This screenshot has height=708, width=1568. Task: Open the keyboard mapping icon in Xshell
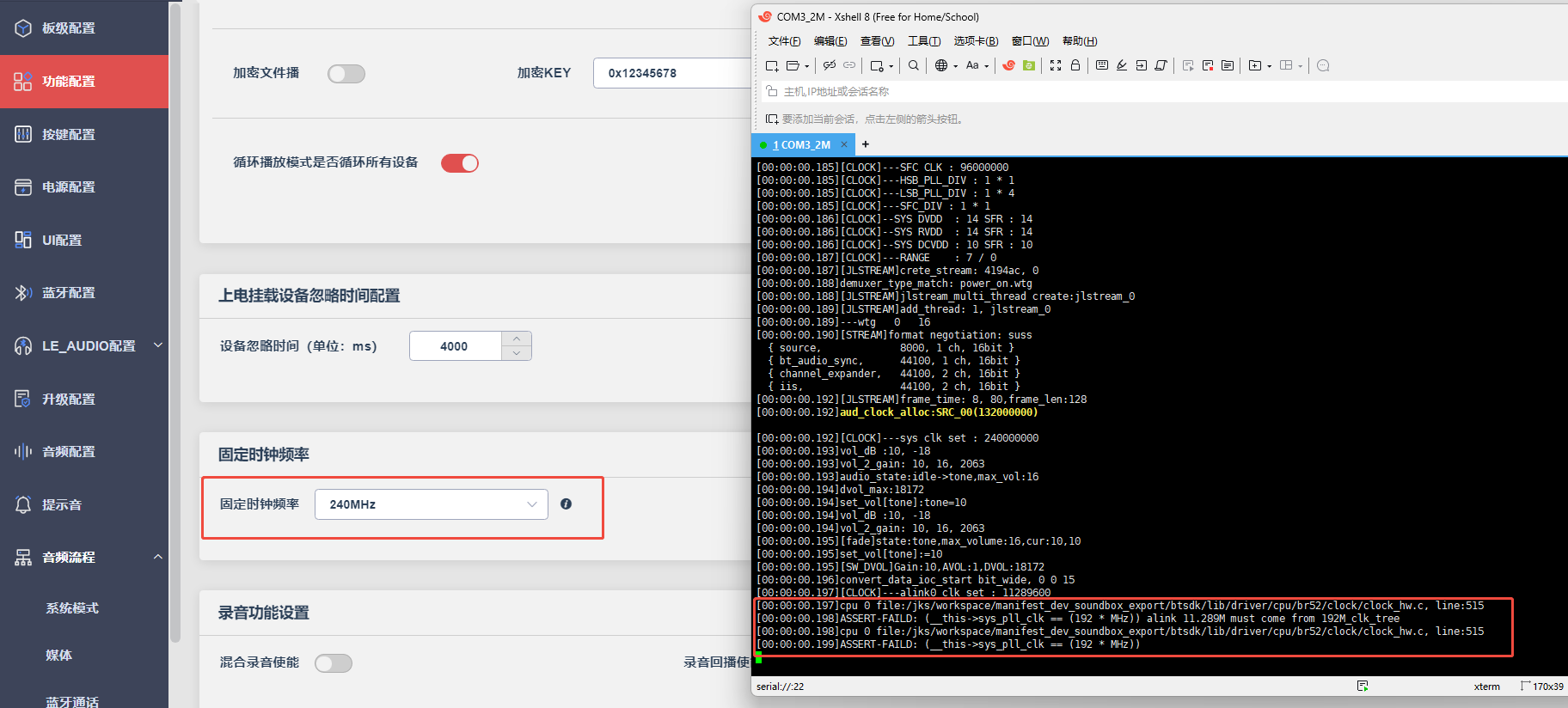pyautogui.click(x=1102, y=65)
